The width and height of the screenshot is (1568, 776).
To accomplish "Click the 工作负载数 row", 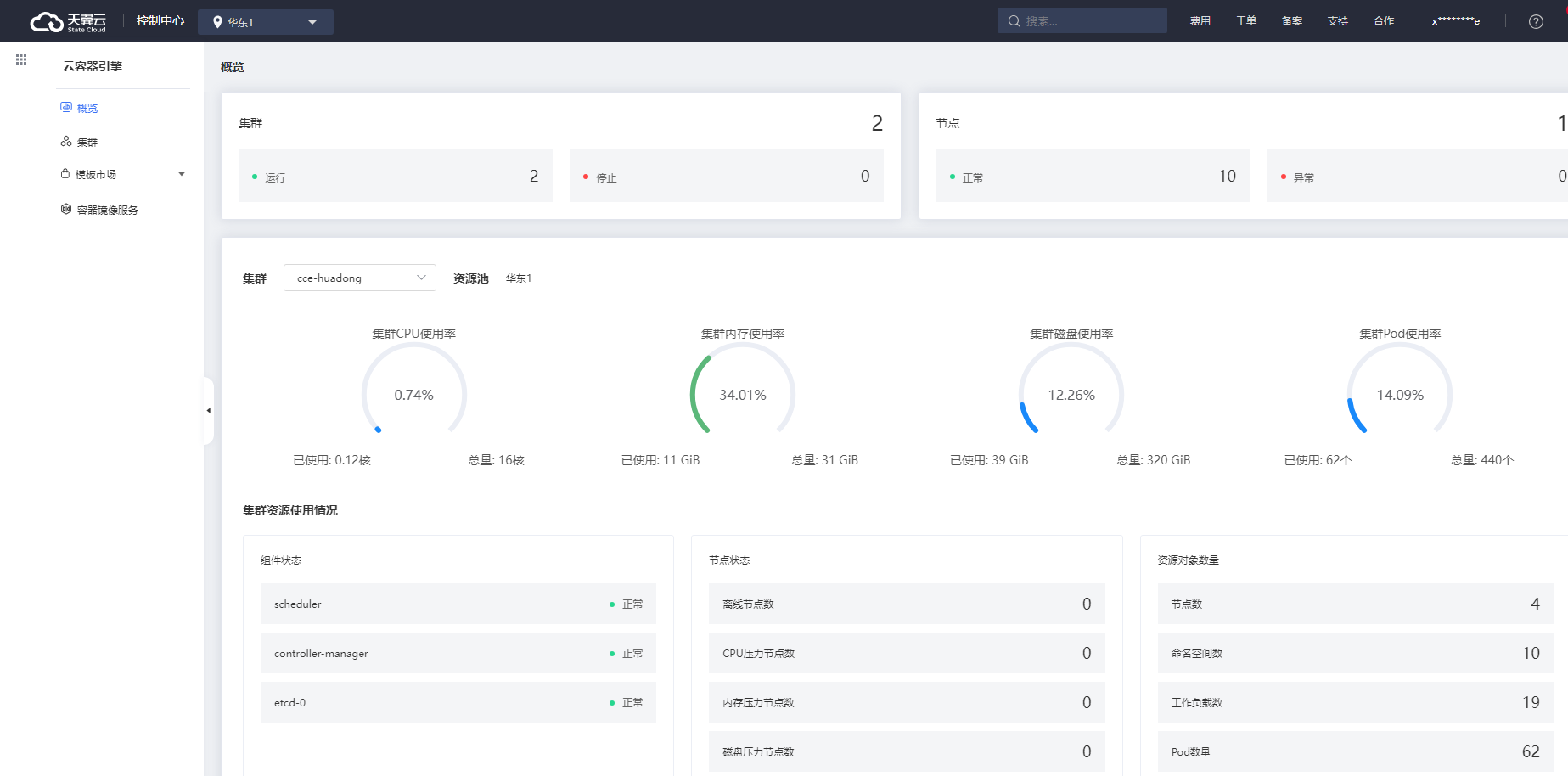I will point(1356,702).
